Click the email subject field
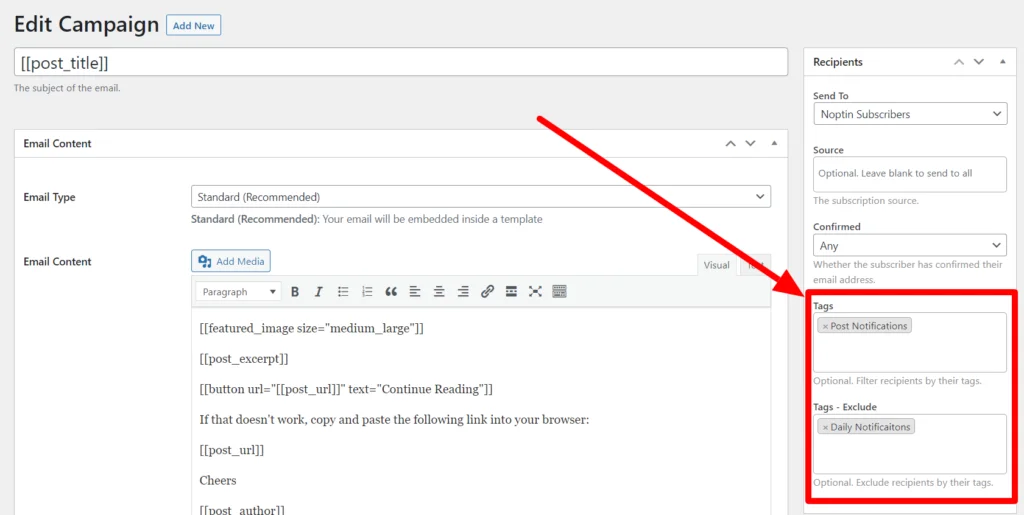Viewport: 1024px width, 515px height. [x=401, y=63]
